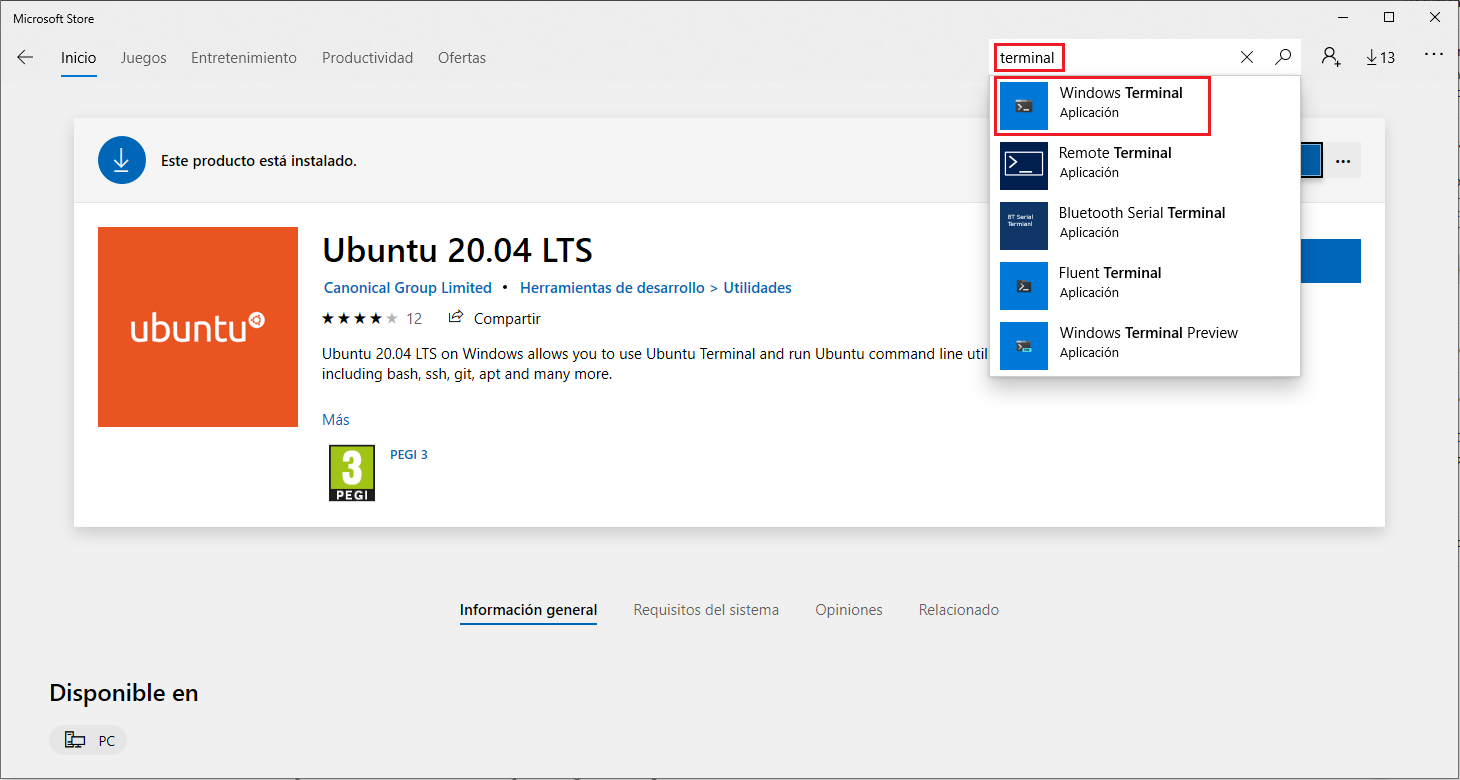
Task: Open downloads and updates icon
Action: point(1380,58)
